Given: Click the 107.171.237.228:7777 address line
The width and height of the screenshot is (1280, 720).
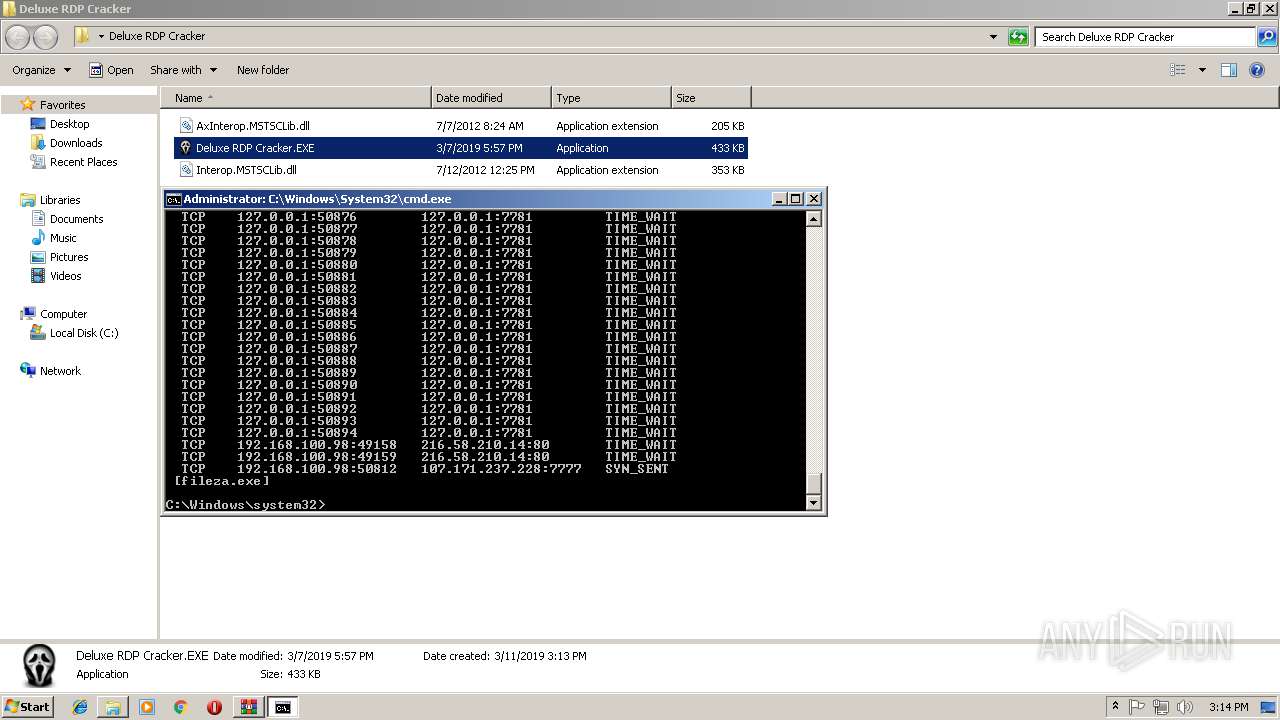Looking at the screenshot, I should click(x=501, y=469).
